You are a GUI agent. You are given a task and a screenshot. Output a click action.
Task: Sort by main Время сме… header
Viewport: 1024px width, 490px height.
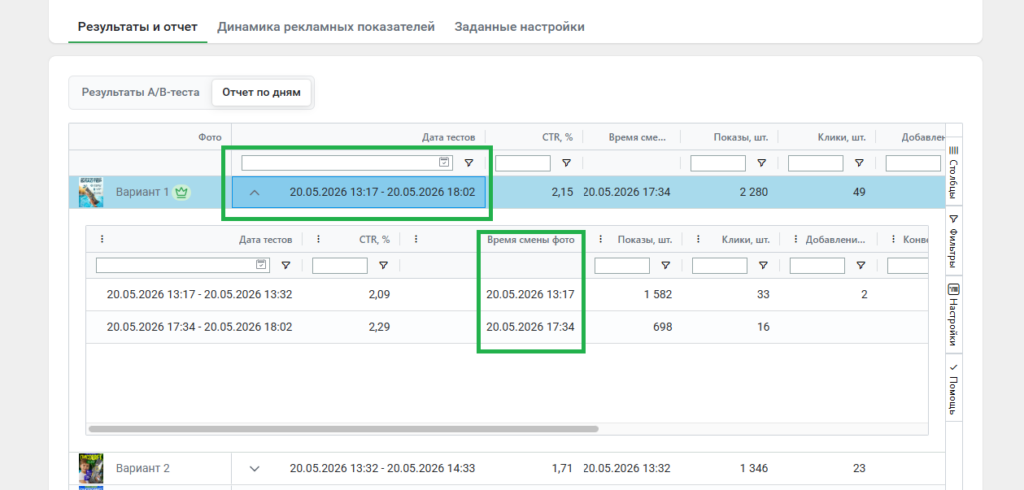click(x=637, y=137)
